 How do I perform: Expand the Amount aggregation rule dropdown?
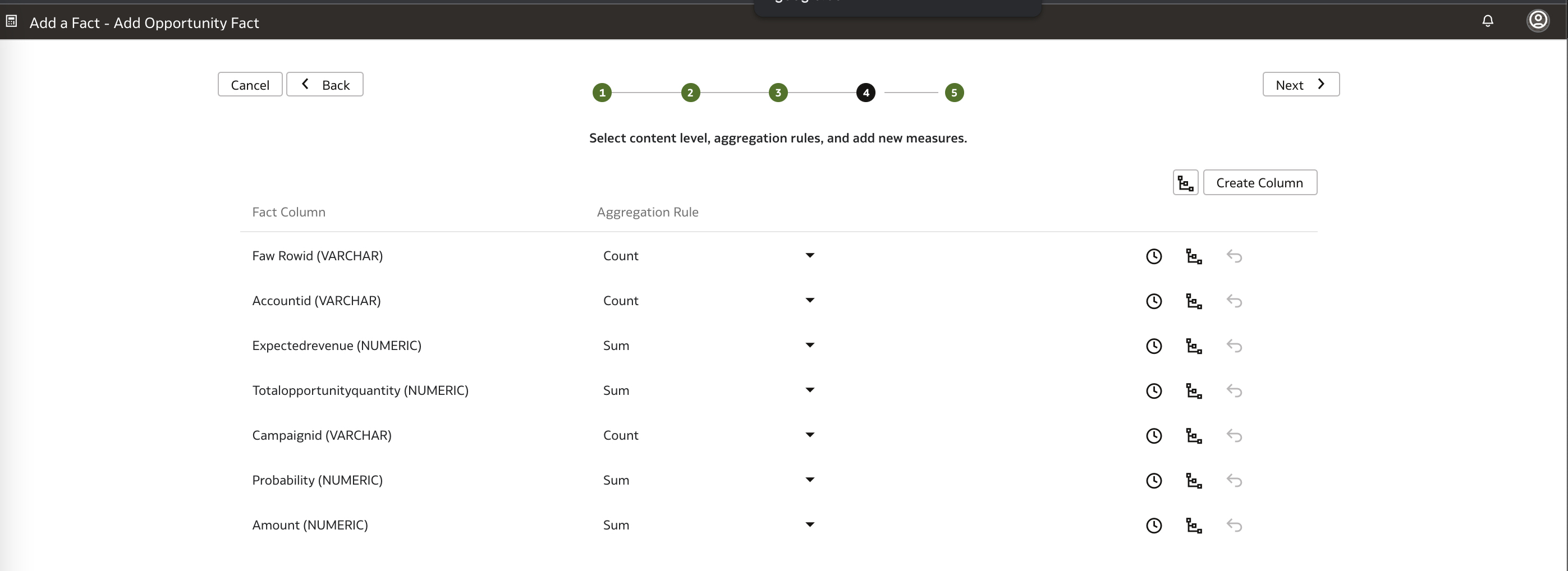[x=810, y=525]
